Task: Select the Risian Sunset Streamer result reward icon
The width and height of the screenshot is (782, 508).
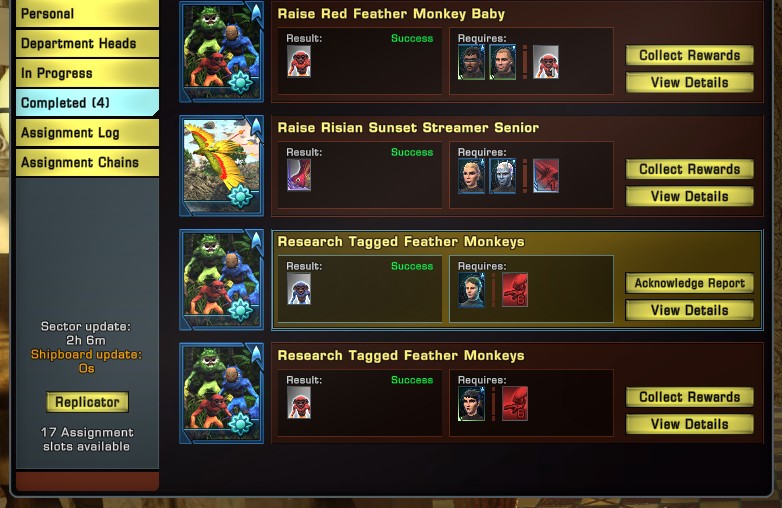Action: point(299,175)
